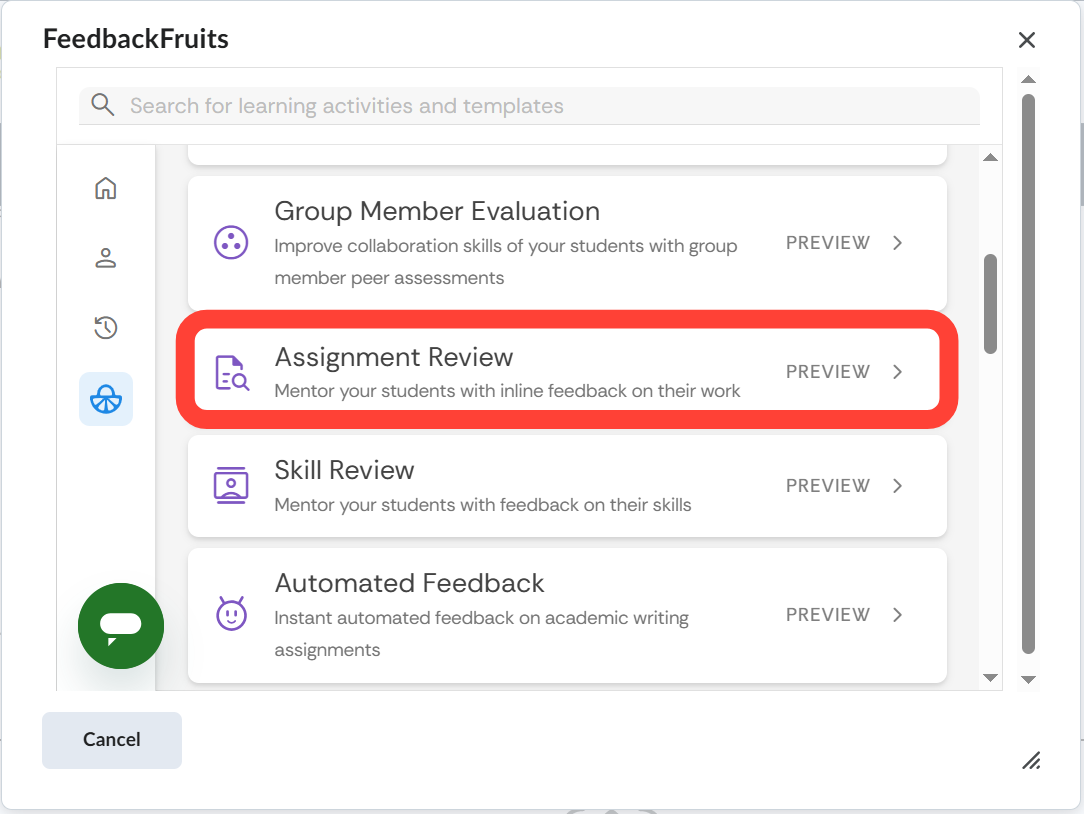
Task: Focus the search learning activities field
Action: pyautogui.click(x=540, y=106)
